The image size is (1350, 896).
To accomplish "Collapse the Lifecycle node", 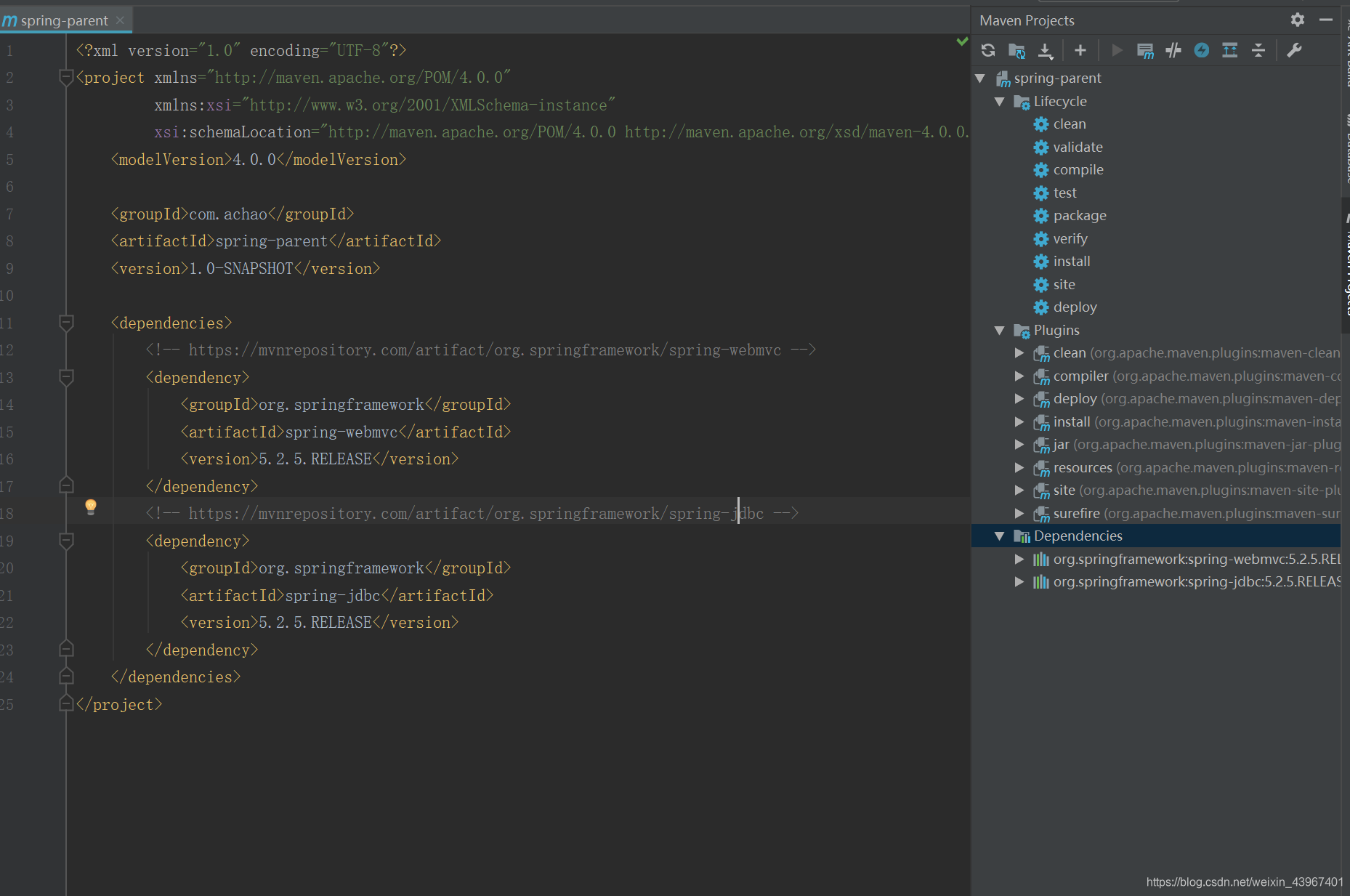I will click(x=1000, y=101).
